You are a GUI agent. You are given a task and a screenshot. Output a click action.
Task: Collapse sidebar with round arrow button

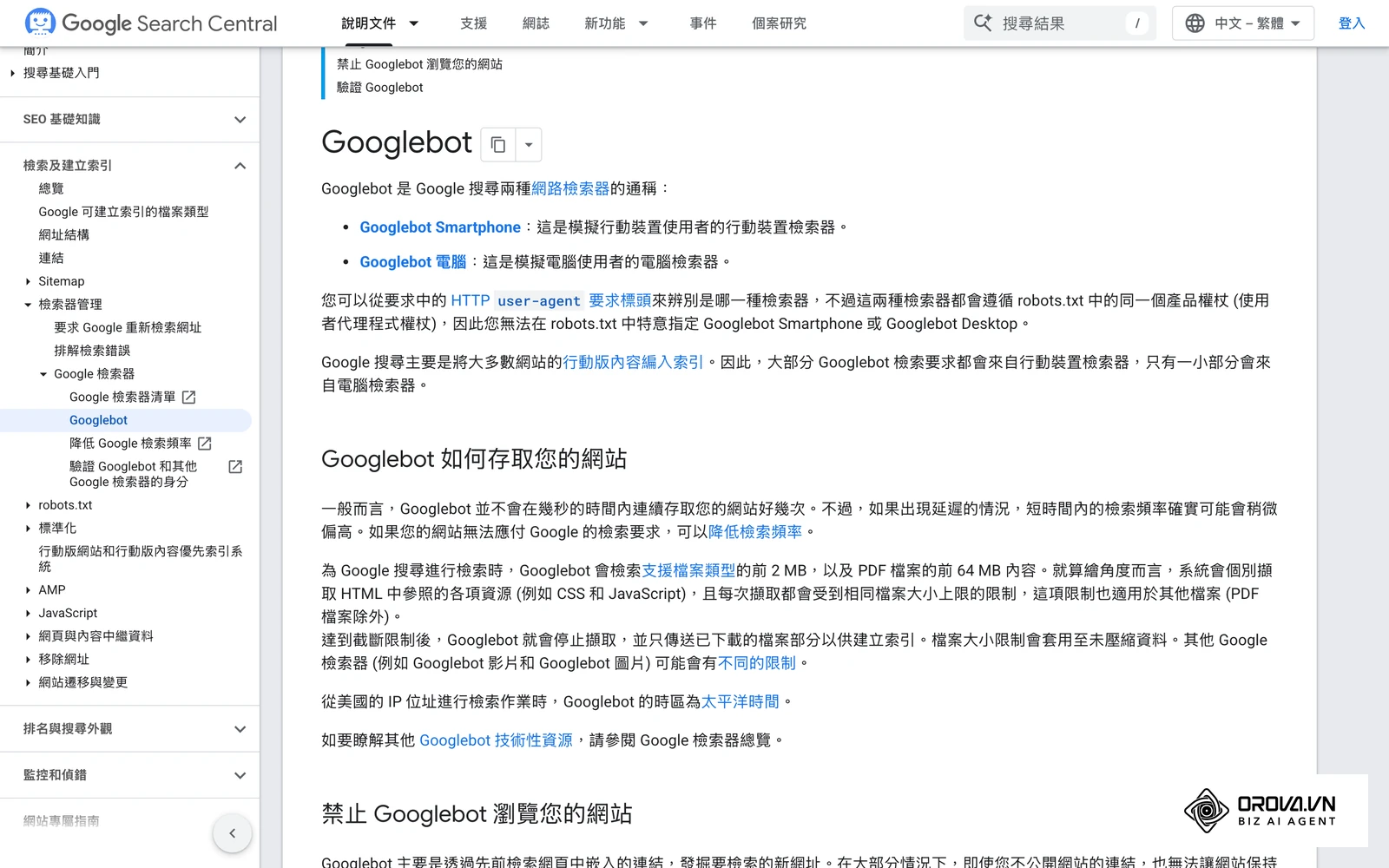tap(232, 833)
